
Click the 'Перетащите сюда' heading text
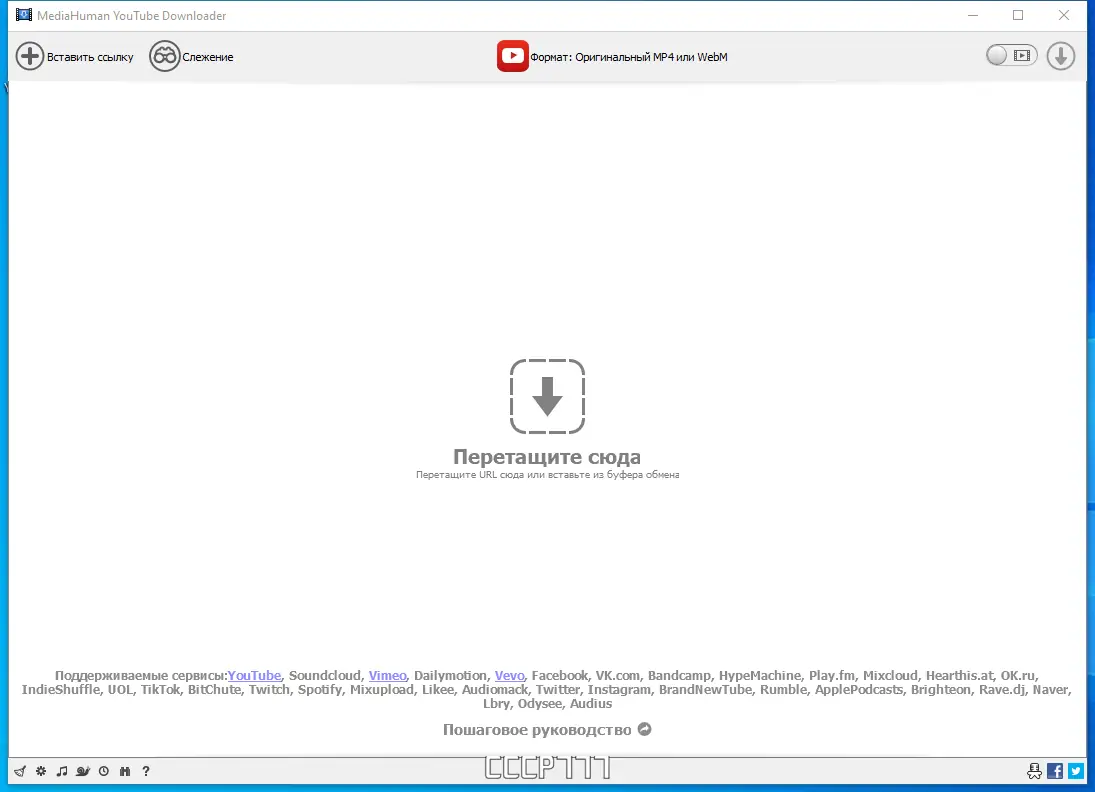coord(547,457)
